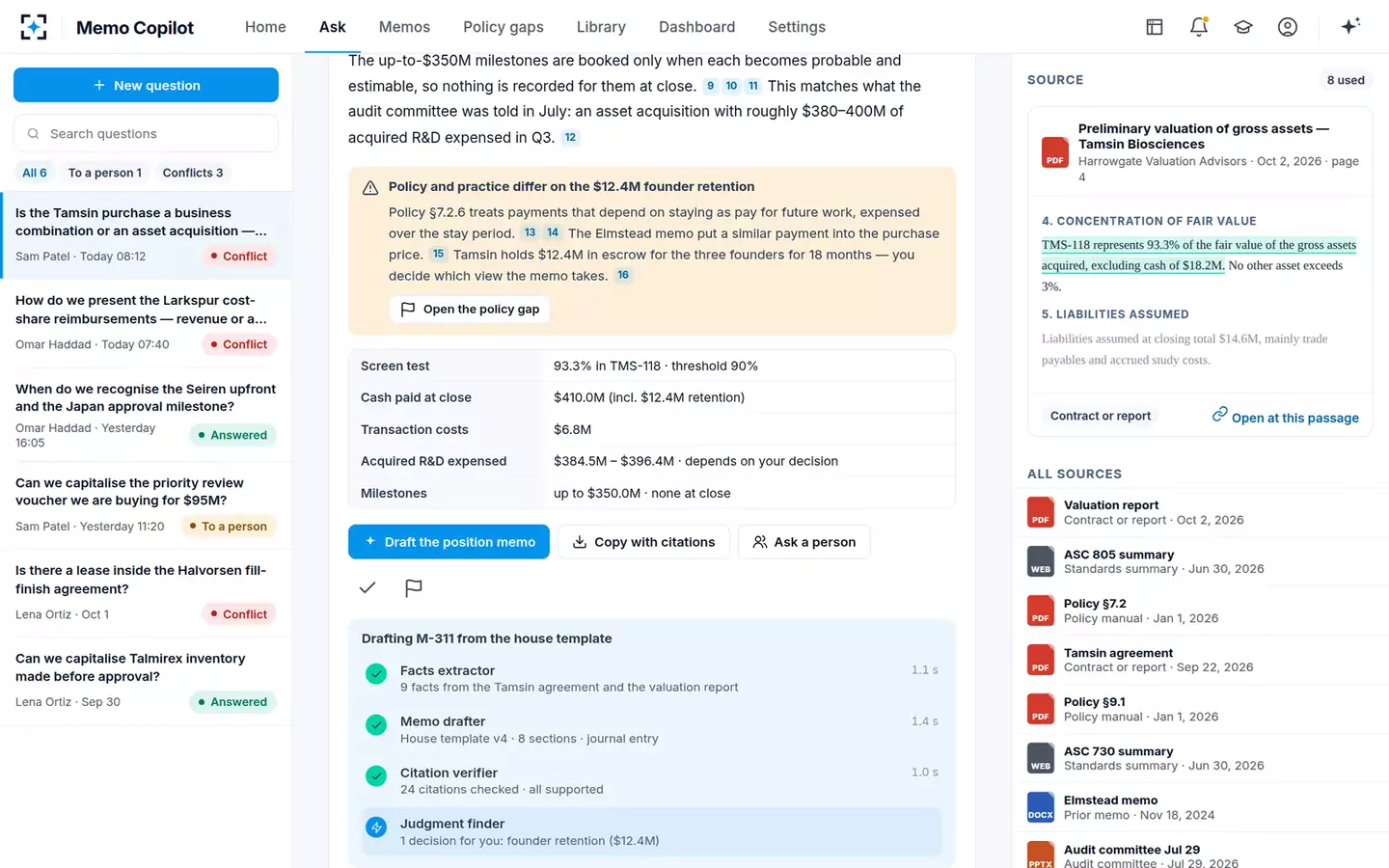
Task: Click the Memo drafter green check icon
Action: [x=376, y=724]
